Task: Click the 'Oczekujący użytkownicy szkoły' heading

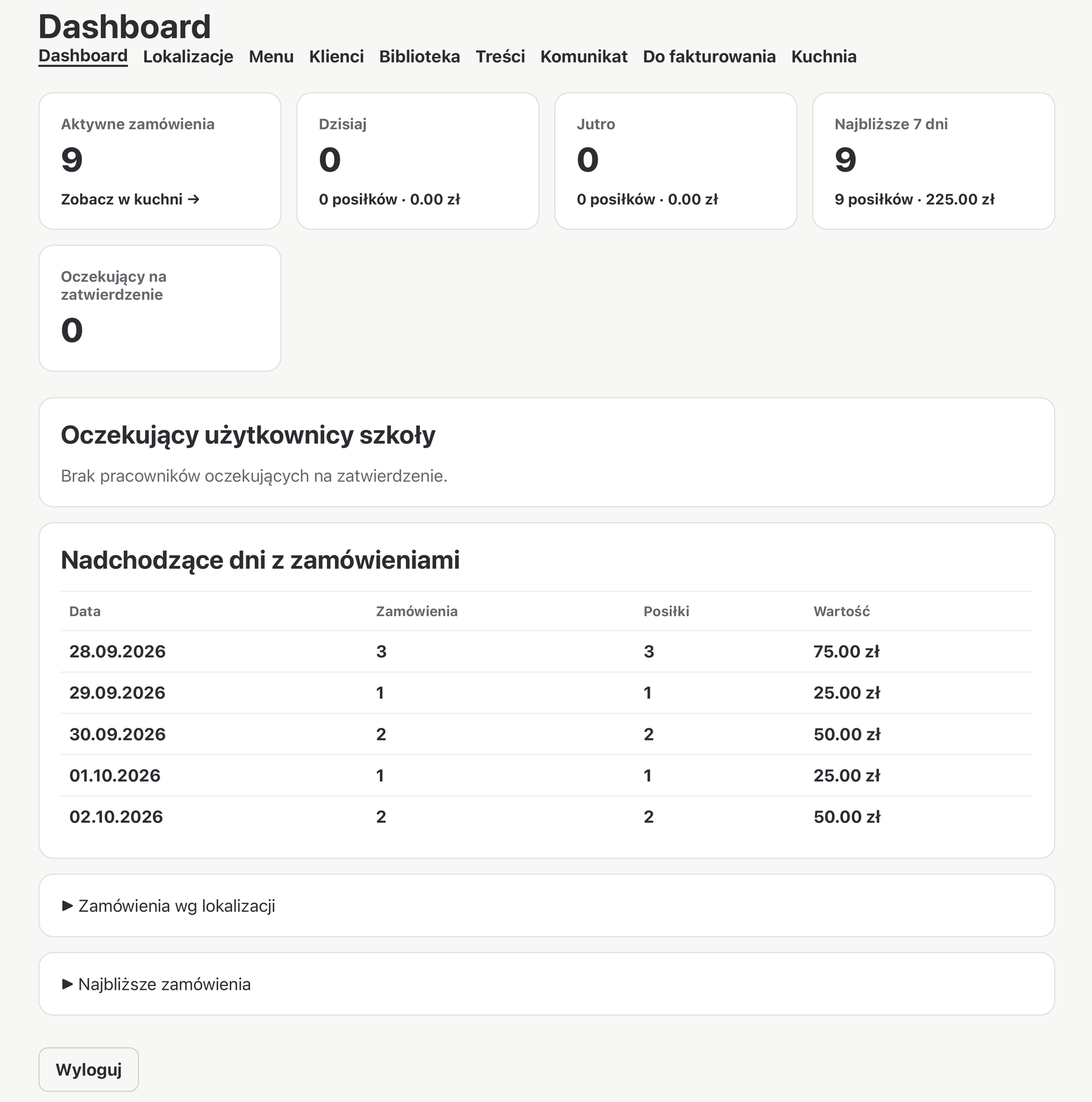Action: coord(248,435)
